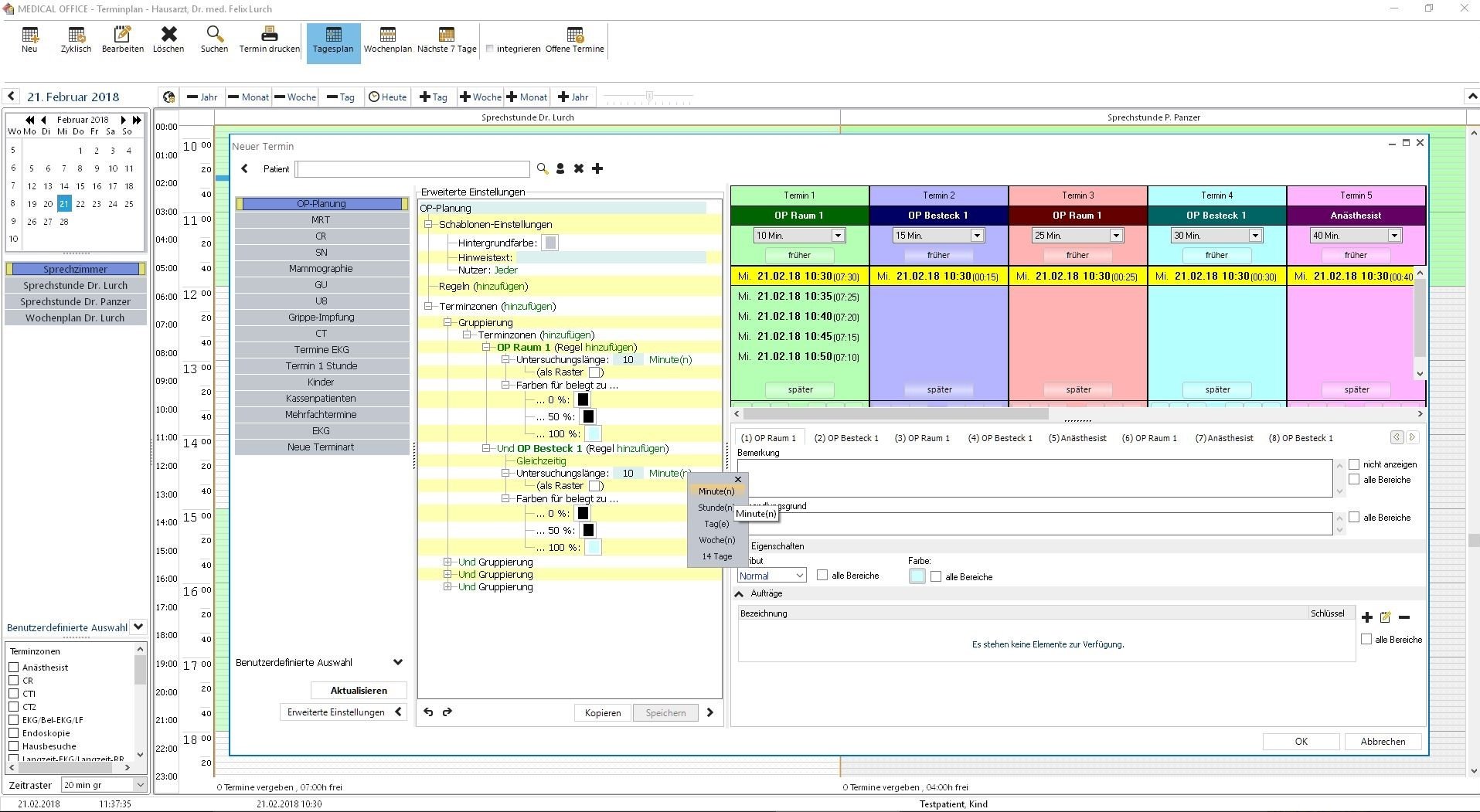Click the 50% color swatch under OP Raum 1
The image size is (1480, 812).
point(589,416)
